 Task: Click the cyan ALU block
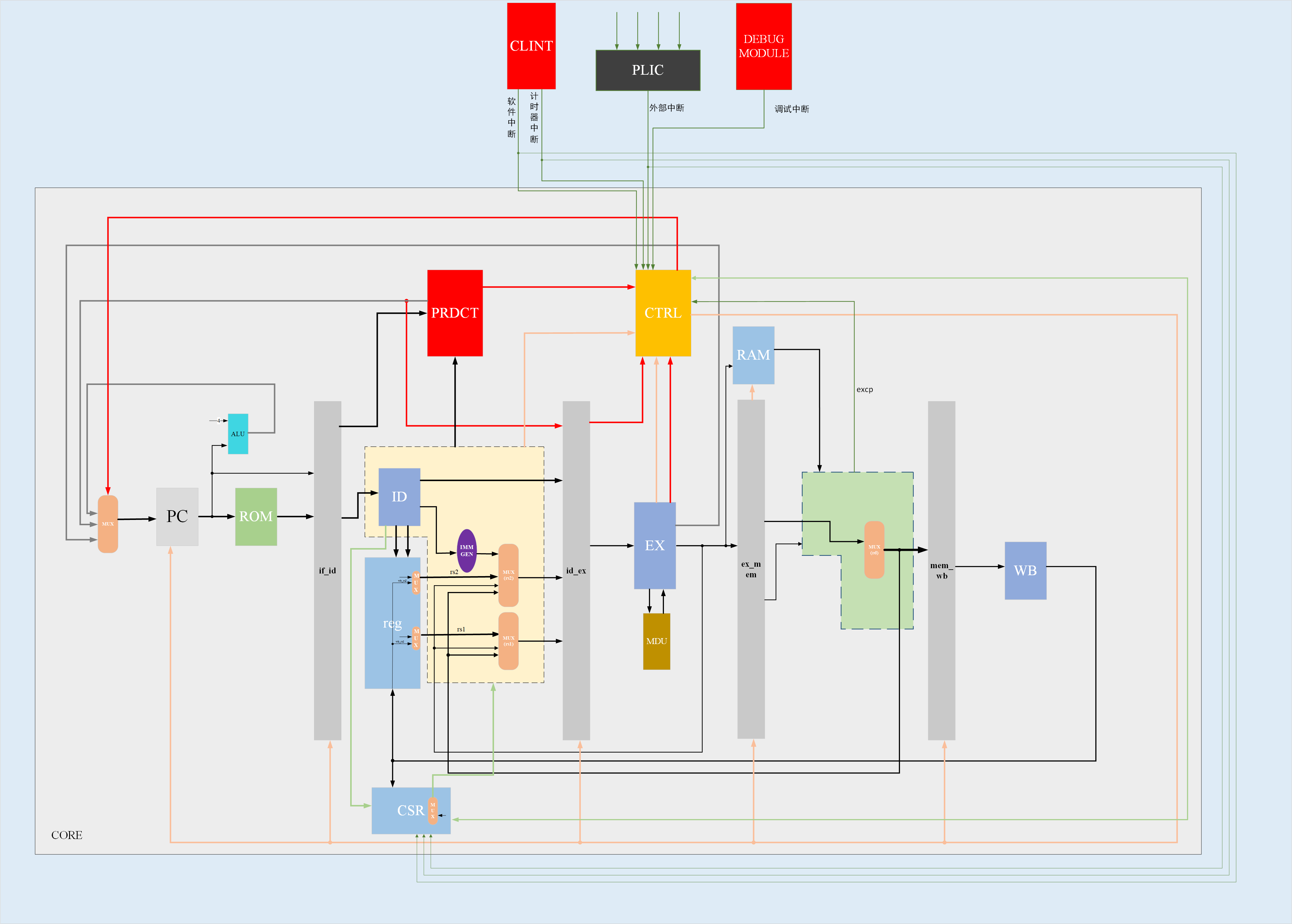click(238, 433)
